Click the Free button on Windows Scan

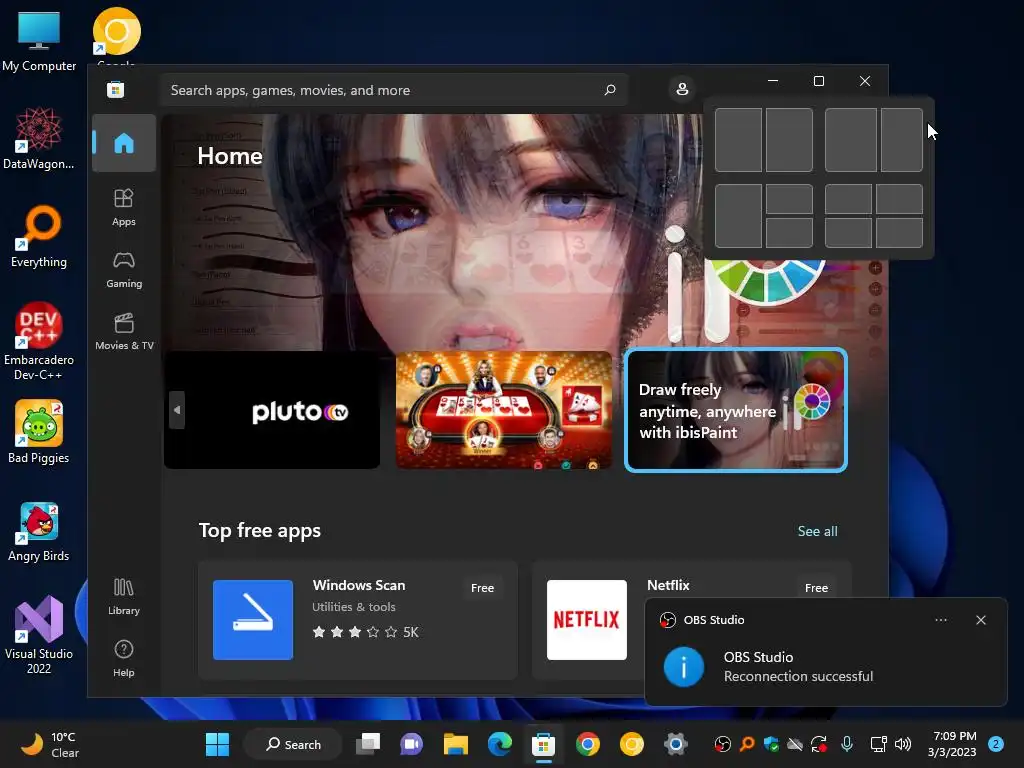click(482, 588)
